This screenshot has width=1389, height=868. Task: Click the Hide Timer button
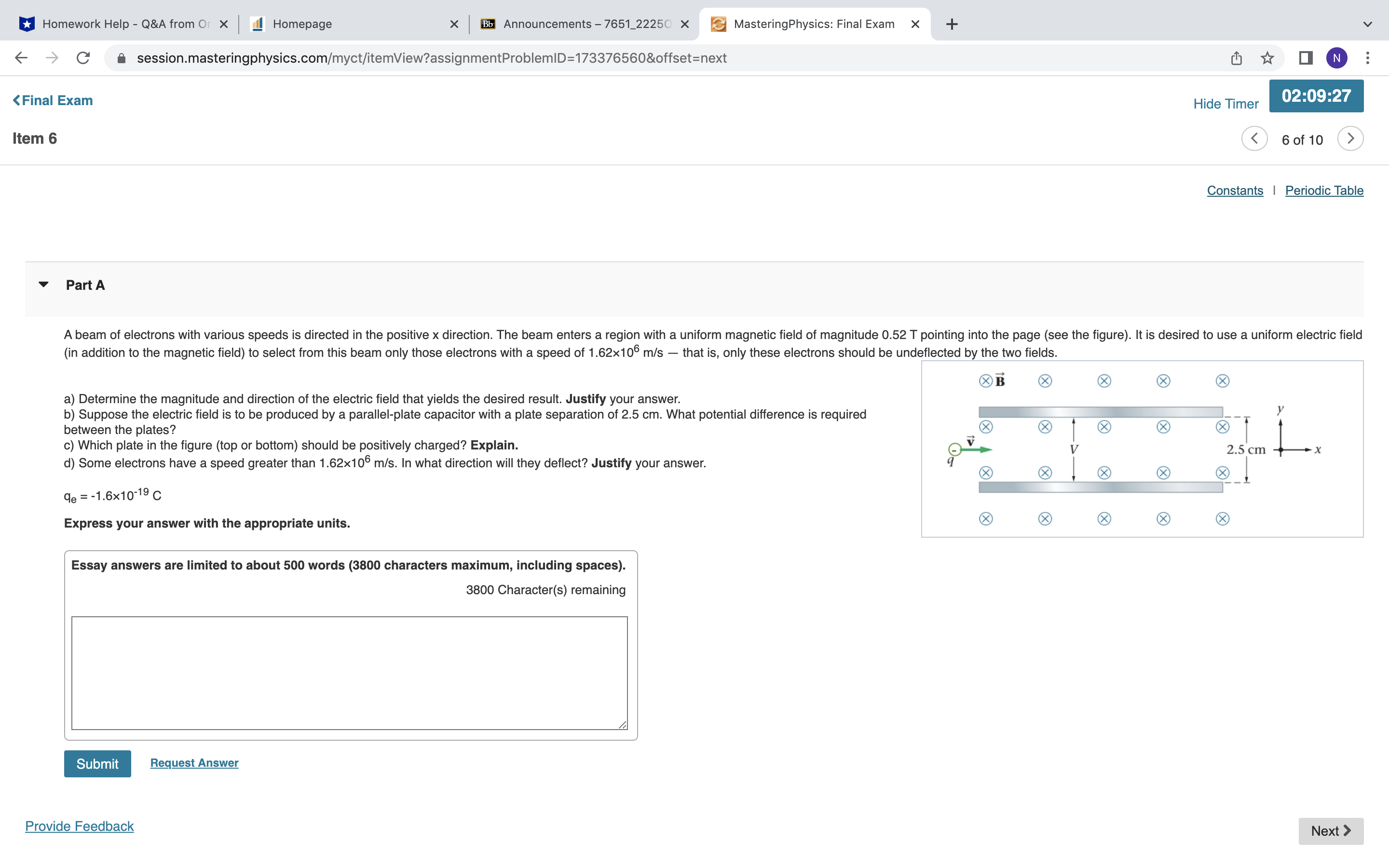point(1225,102)
